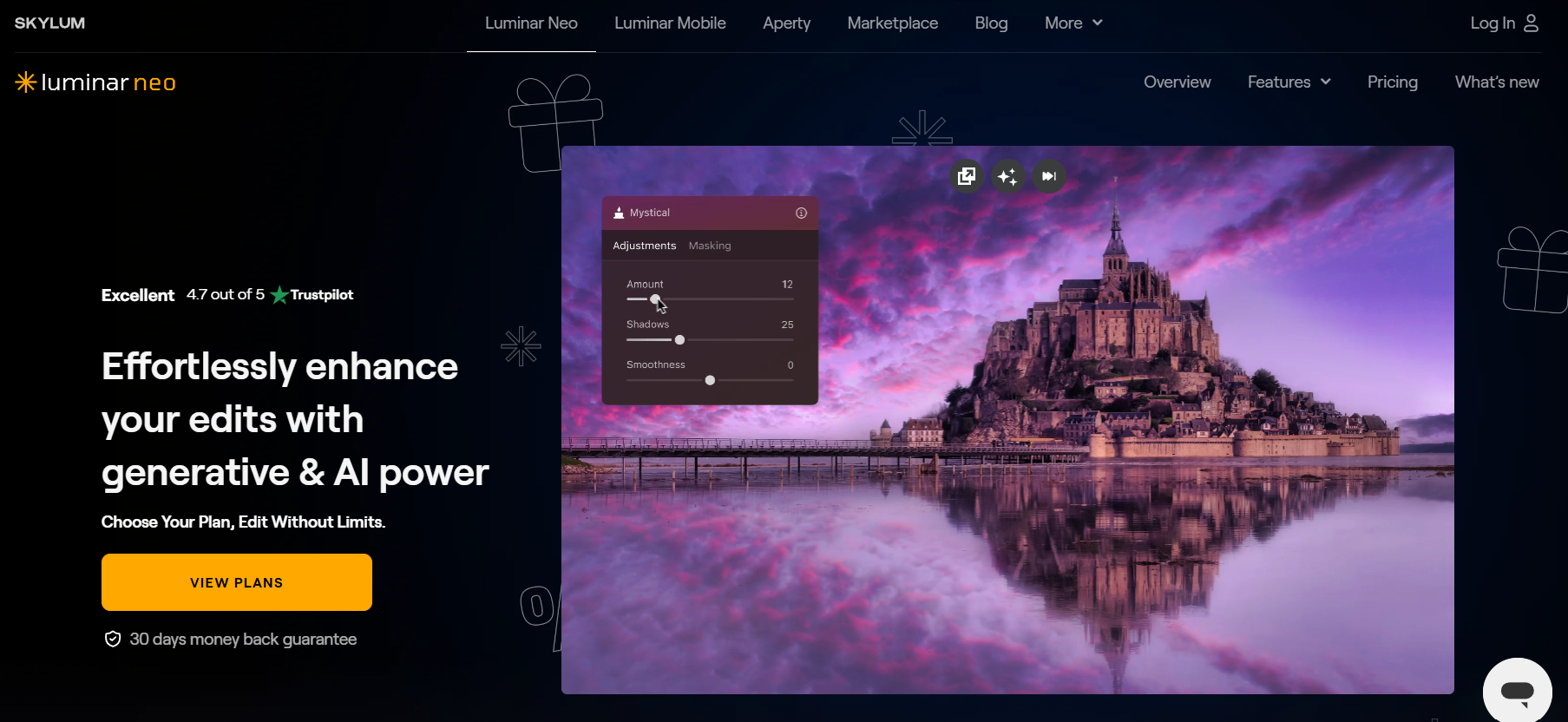1568x722 pixels.
Task: Click the More menu label
Action: pos(1063,23)
